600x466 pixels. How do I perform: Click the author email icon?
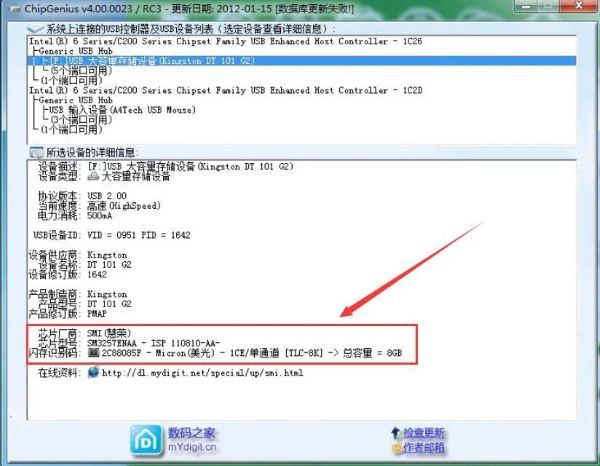(394, 448)
